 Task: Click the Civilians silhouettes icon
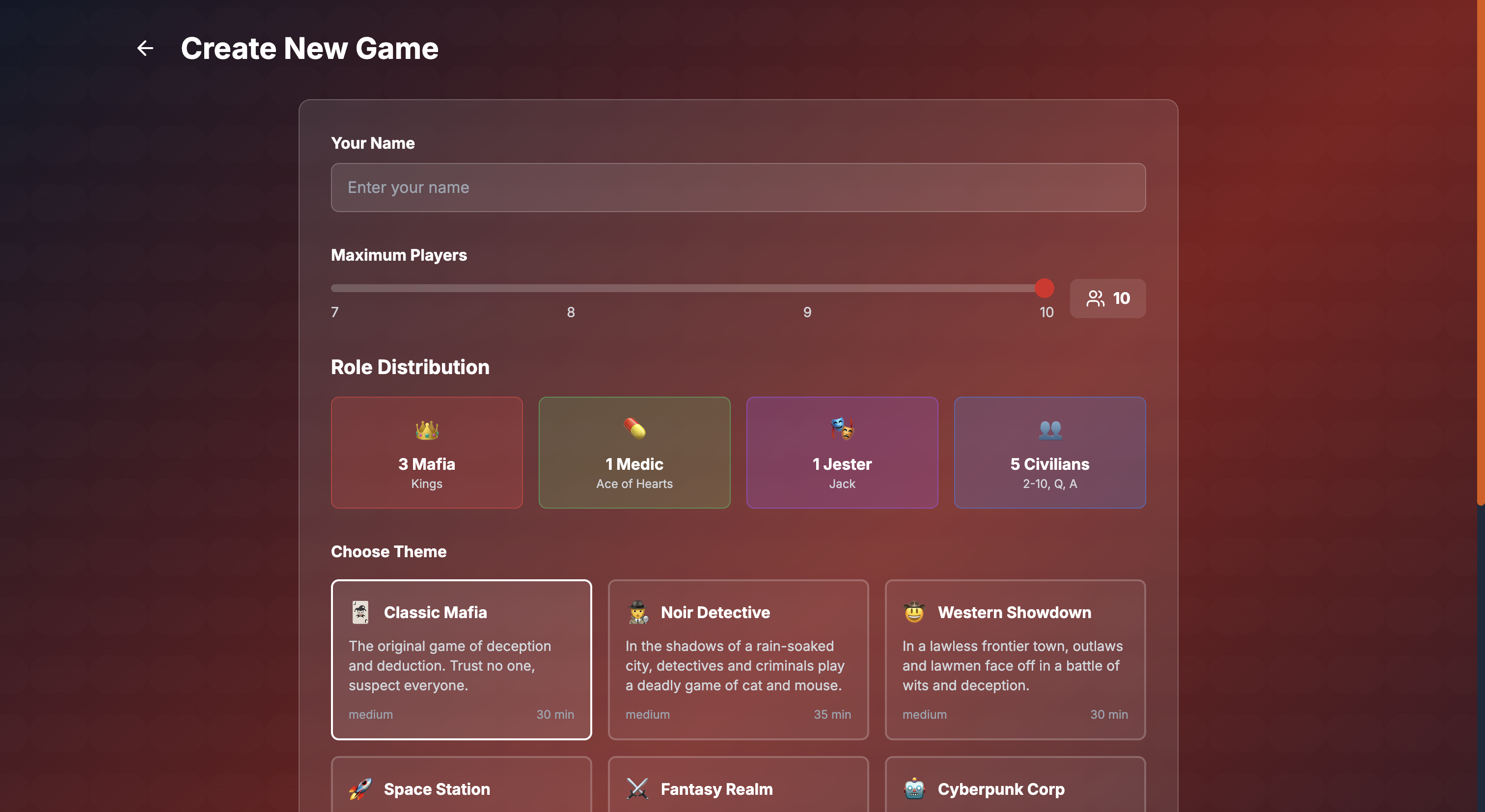1050,430
